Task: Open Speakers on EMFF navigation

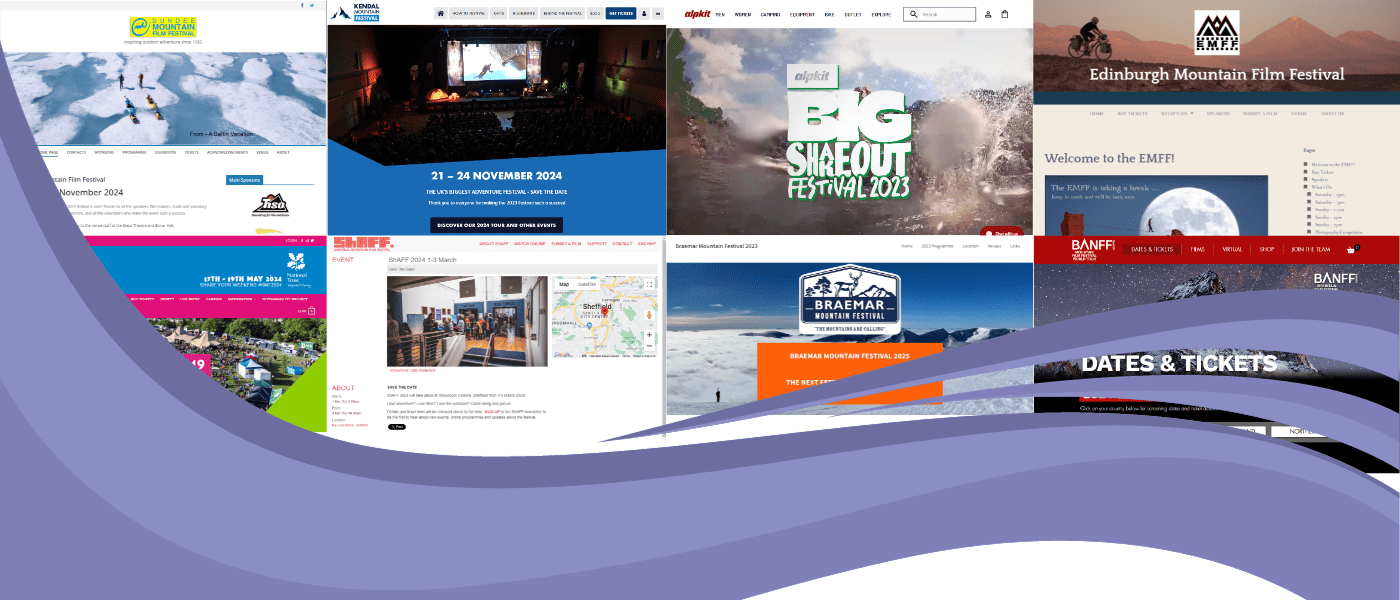Action: pos(1218,113)
